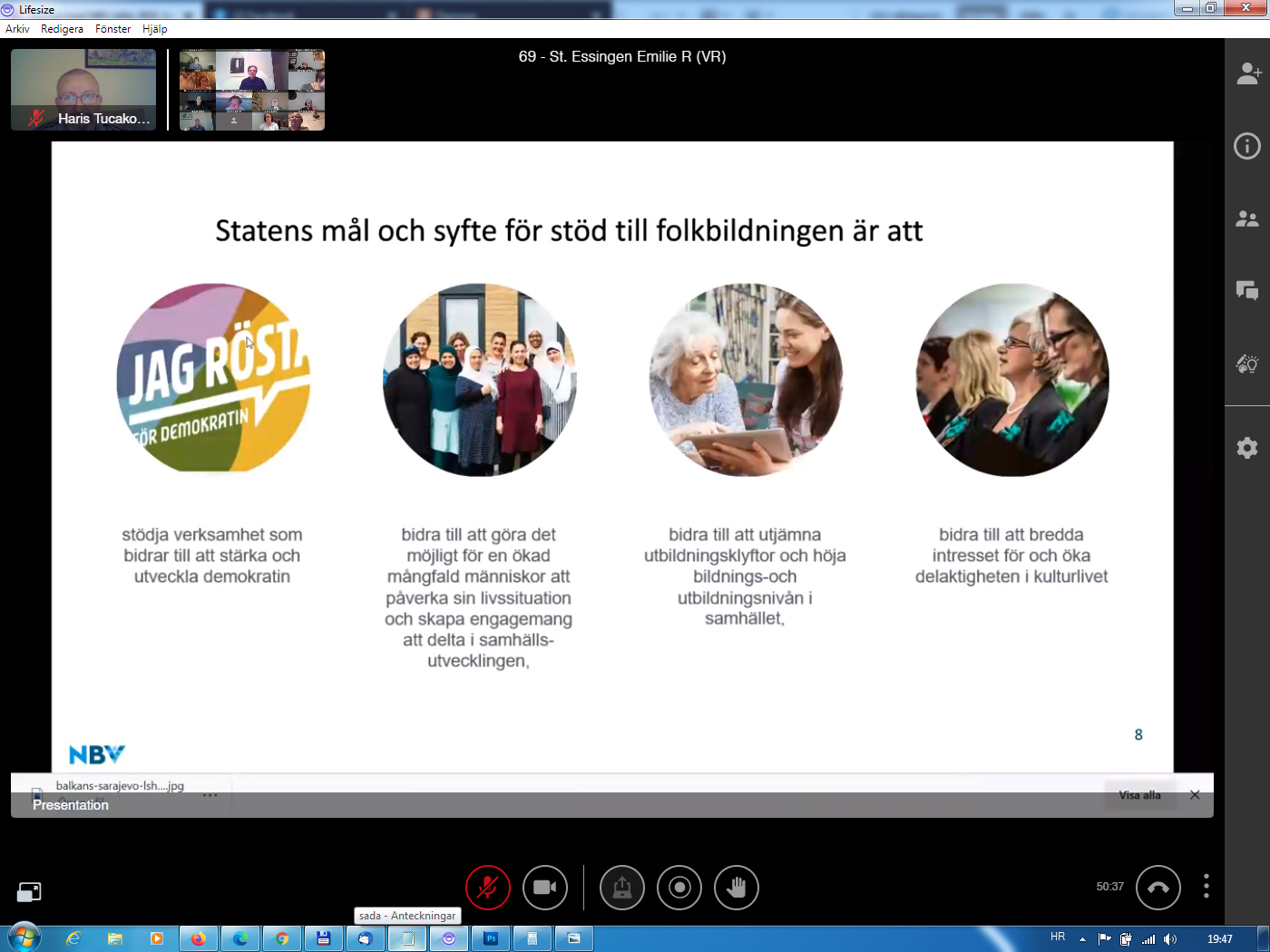Unmute the microphone
The width and height of the screenshot is (1270, 952).
pyautogui.click(x=488, y=888)
